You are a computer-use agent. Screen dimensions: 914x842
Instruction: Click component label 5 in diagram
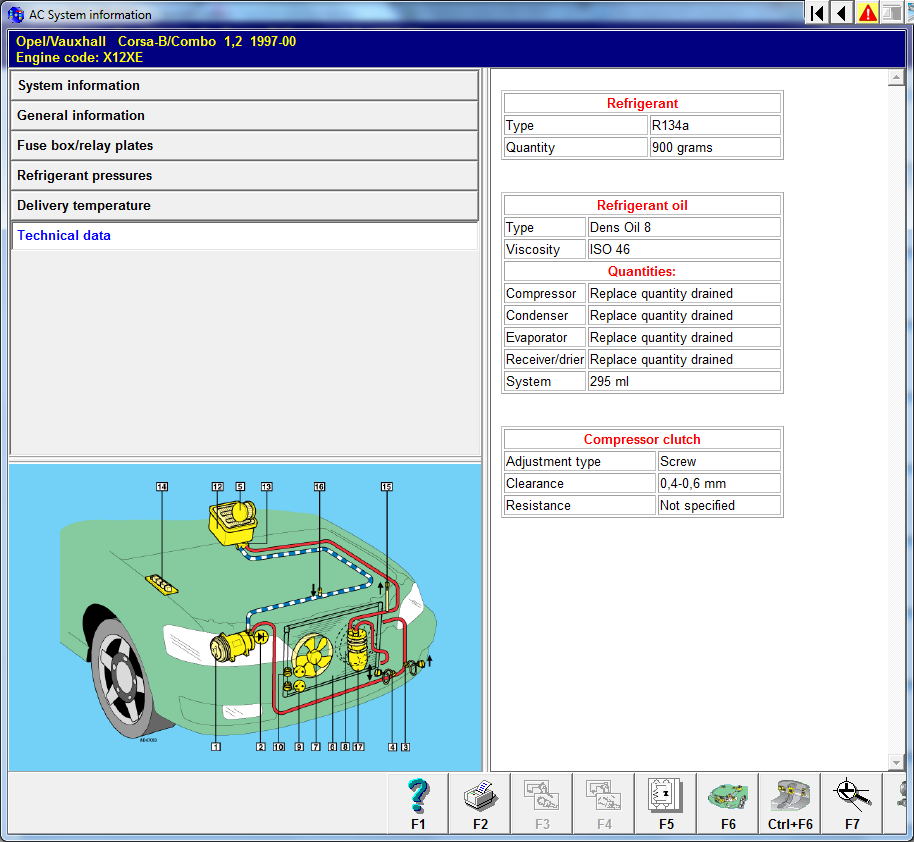[240, 486]
